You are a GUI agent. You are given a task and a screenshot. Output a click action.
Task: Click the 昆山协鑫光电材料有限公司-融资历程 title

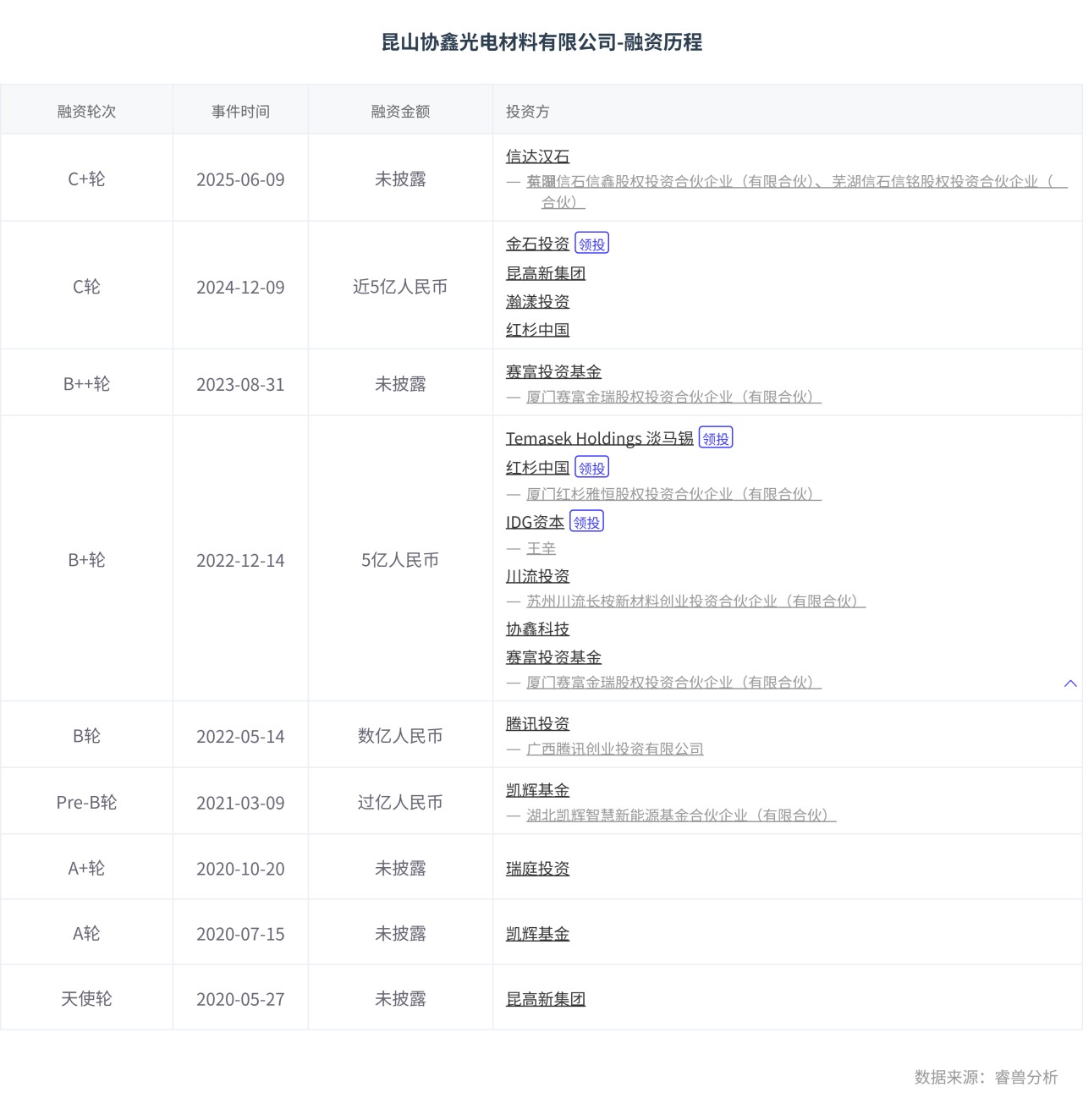coord(541,42)
